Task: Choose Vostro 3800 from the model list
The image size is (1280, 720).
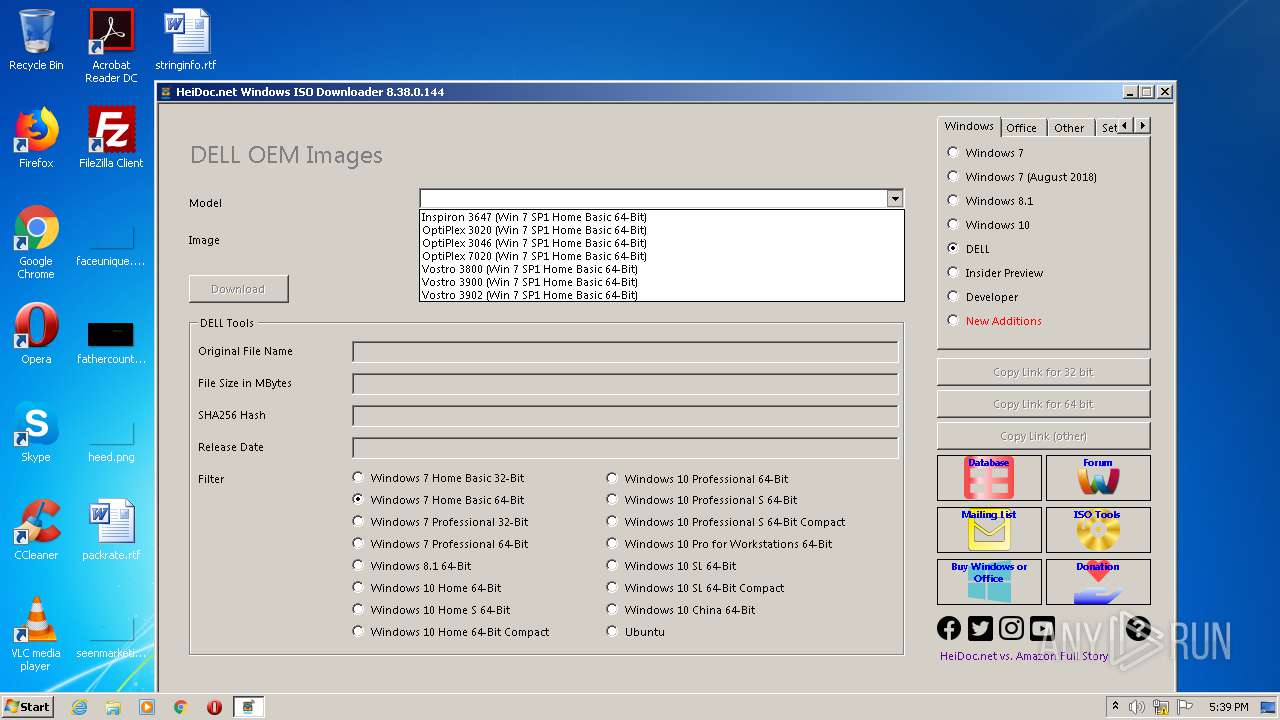Action: (661, 269)
